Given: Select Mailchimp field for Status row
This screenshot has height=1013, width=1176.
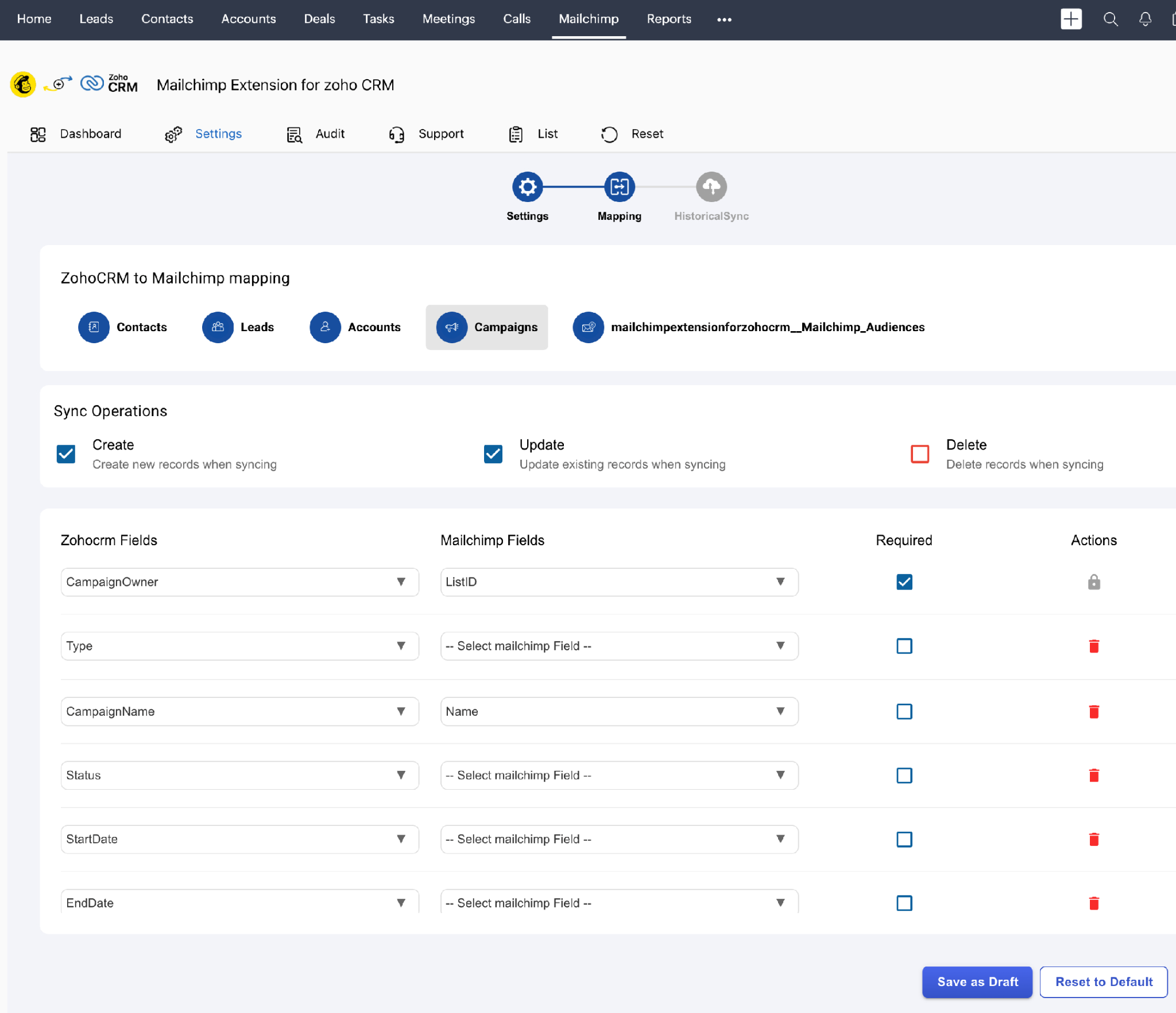Looking at the screenshot, I should pos(620,775).
